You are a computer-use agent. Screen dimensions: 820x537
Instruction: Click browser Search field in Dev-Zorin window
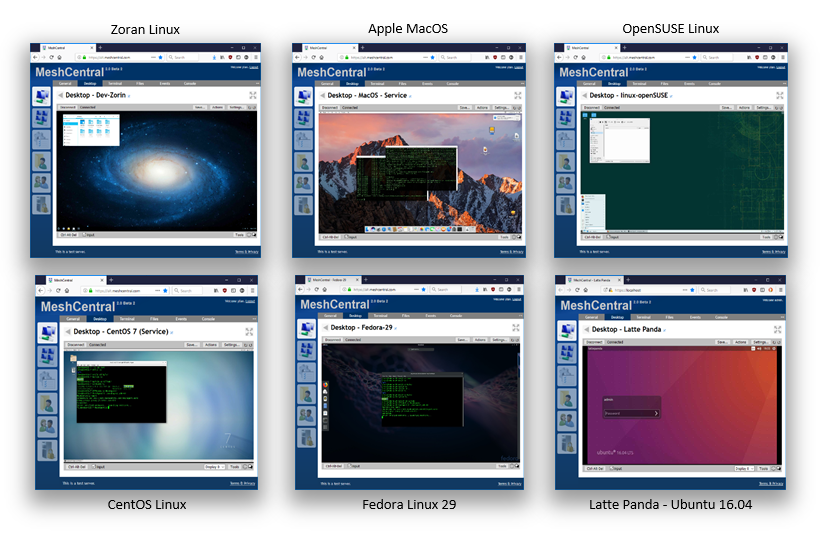[183, 57]
